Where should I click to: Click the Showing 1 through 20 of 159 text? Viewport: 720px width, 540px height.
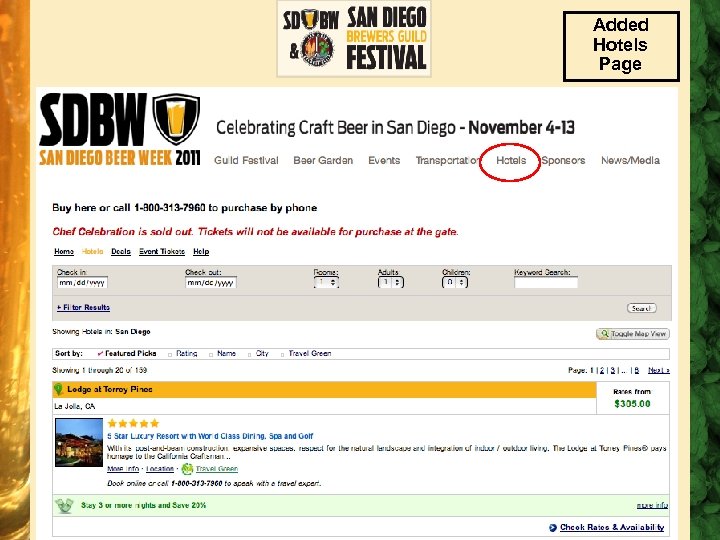[x=100, y=370]
